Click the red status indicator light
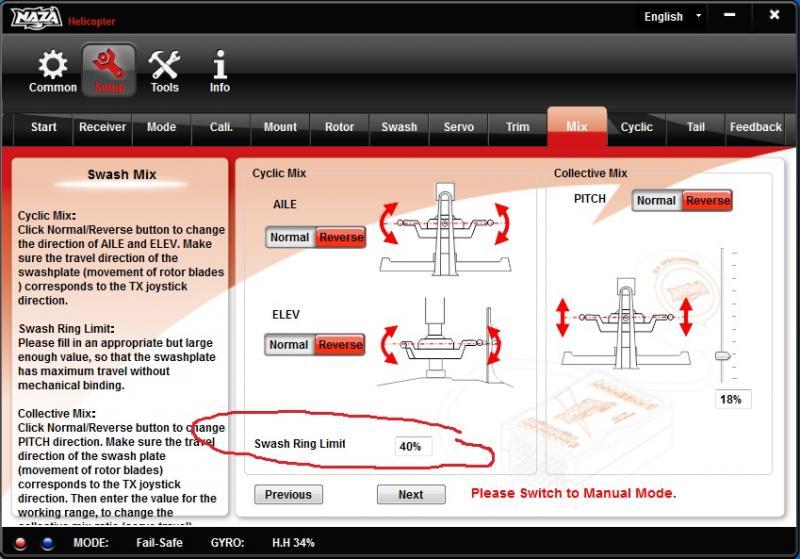 [21, 543]
